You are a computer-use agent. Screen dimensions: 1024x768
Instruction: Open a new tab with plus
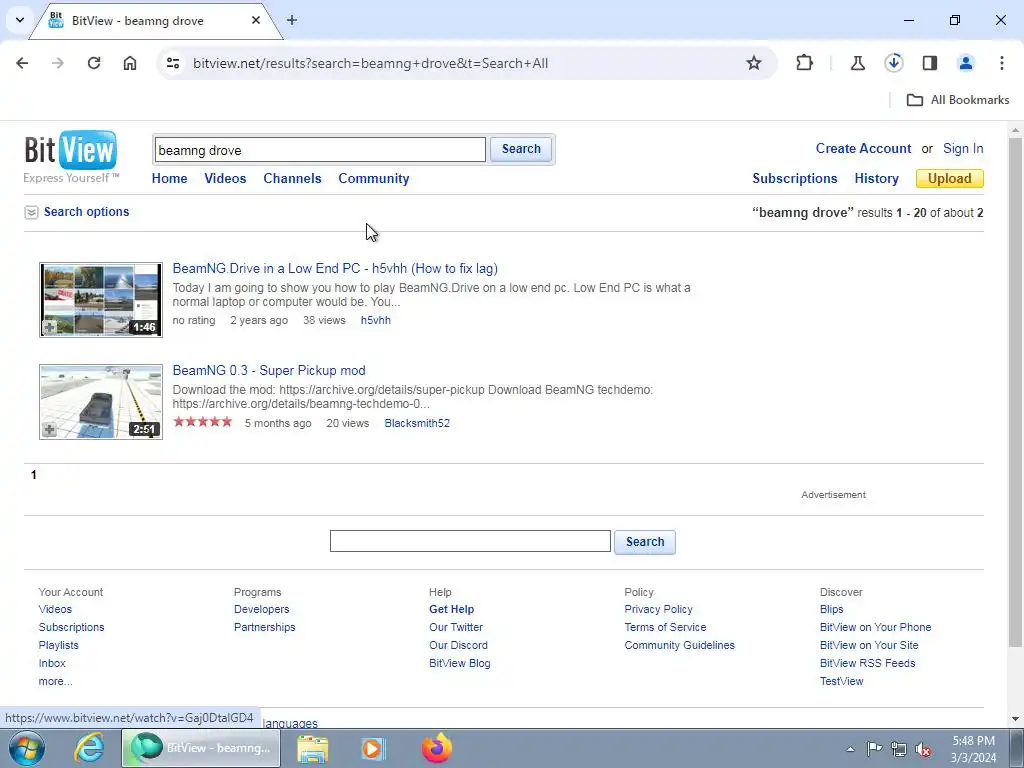point(292,20)
